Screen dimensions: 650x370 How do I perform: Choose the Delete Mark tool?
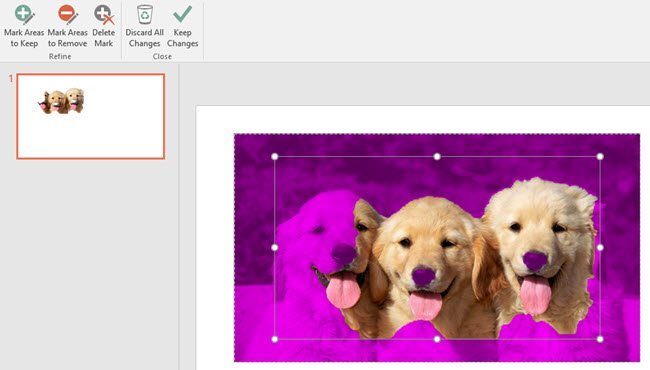[x=103, y=26]
